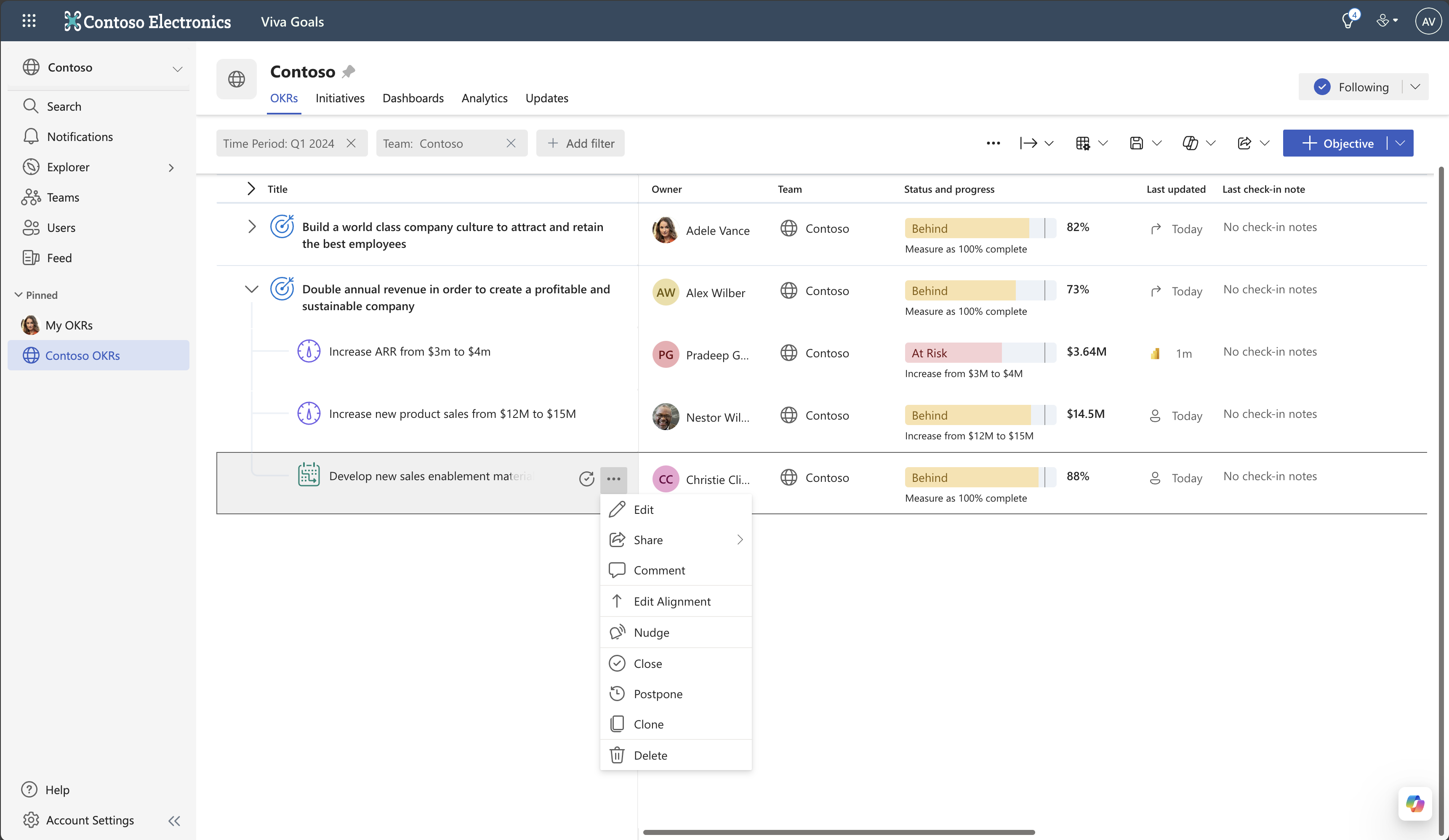Open the Copilot icon at bottom right
Screen dimensions: 1449x840
1415,803
